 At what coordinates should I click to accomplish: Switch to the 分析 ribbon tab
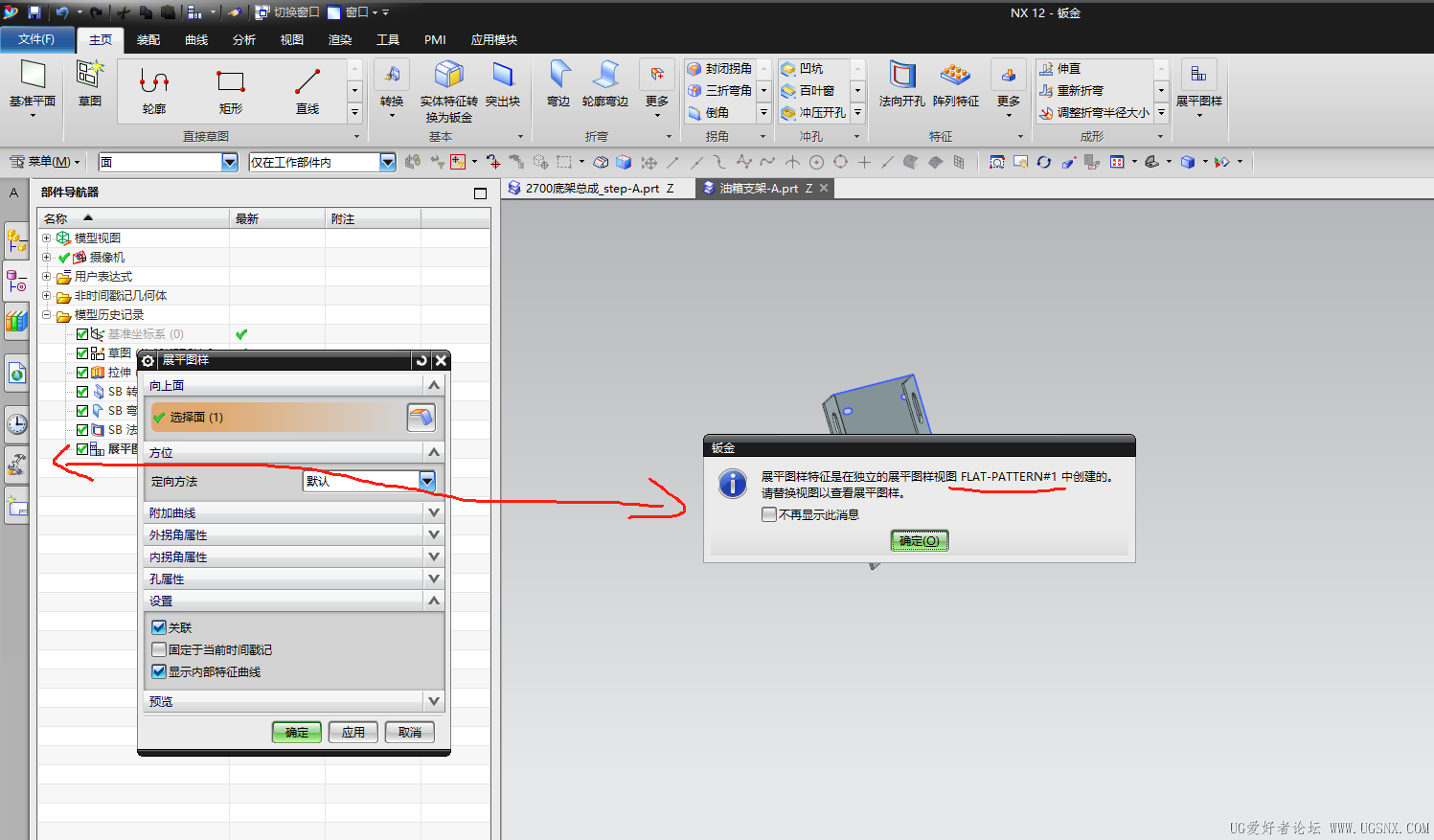tap(244, 39)
